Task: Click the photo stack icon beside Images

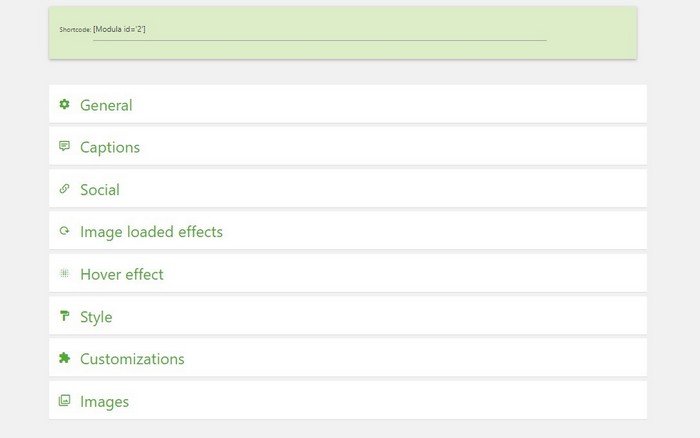Action: [x=64, y=400]
